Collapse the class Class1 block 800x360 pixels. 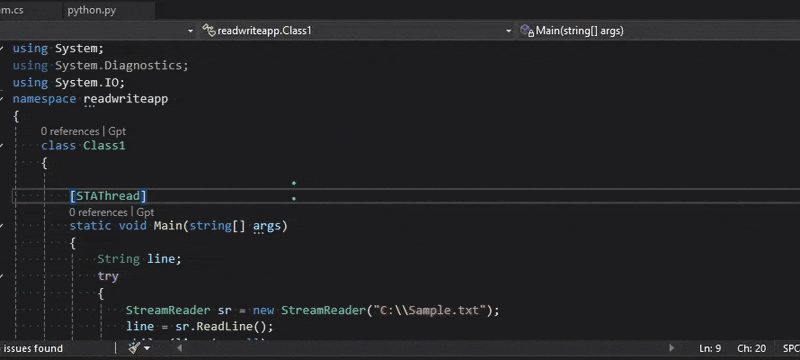tap(2, 146)
